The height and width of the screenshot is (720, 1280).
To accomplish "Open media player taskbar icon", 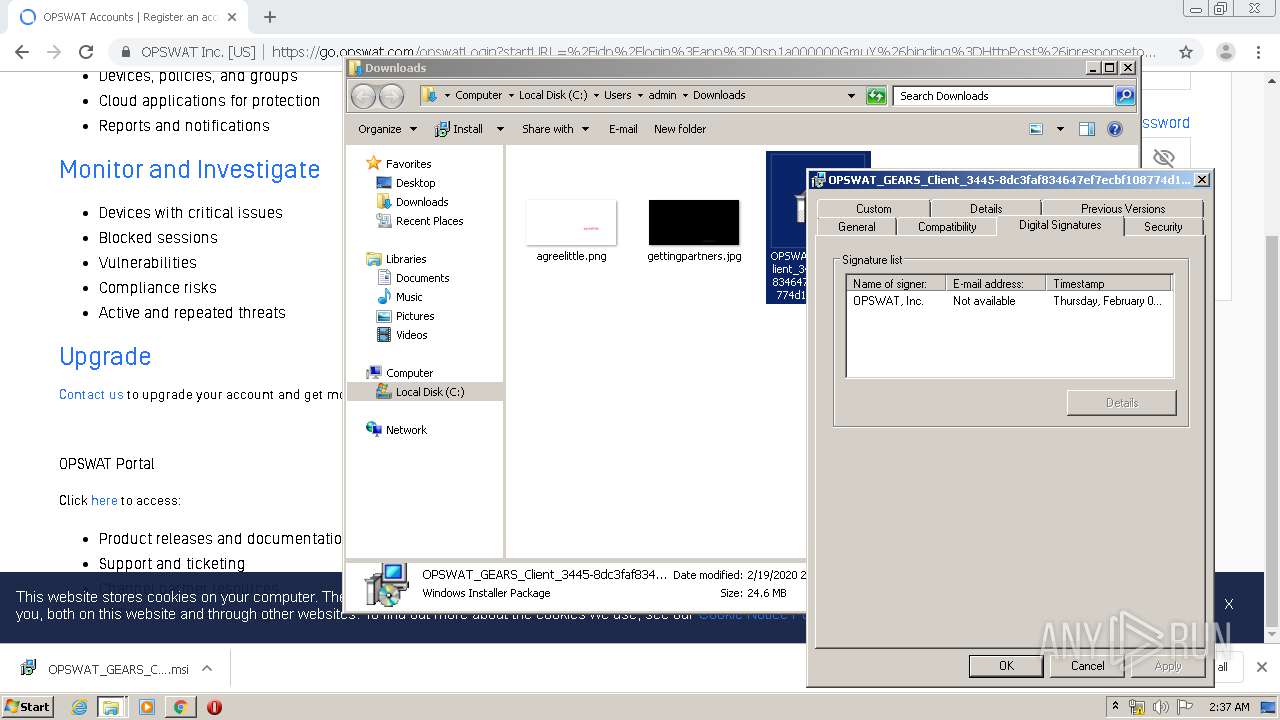I will point(147,707).
